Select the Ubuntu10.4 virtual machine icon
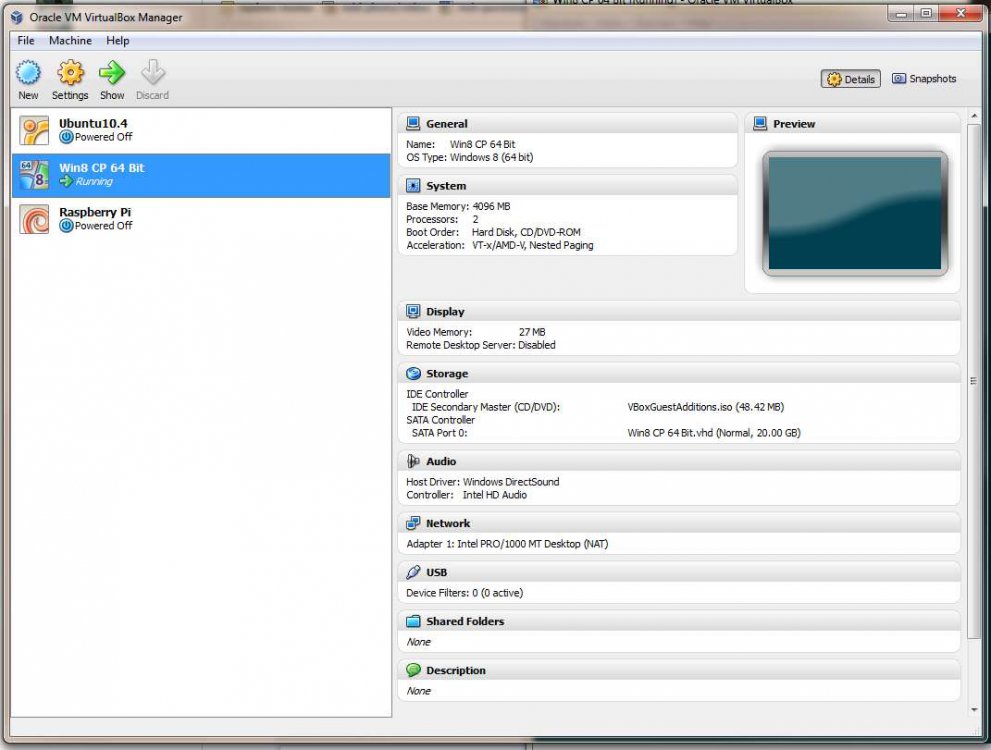Screen dimensions: 991x750 [x=34, y=131]
